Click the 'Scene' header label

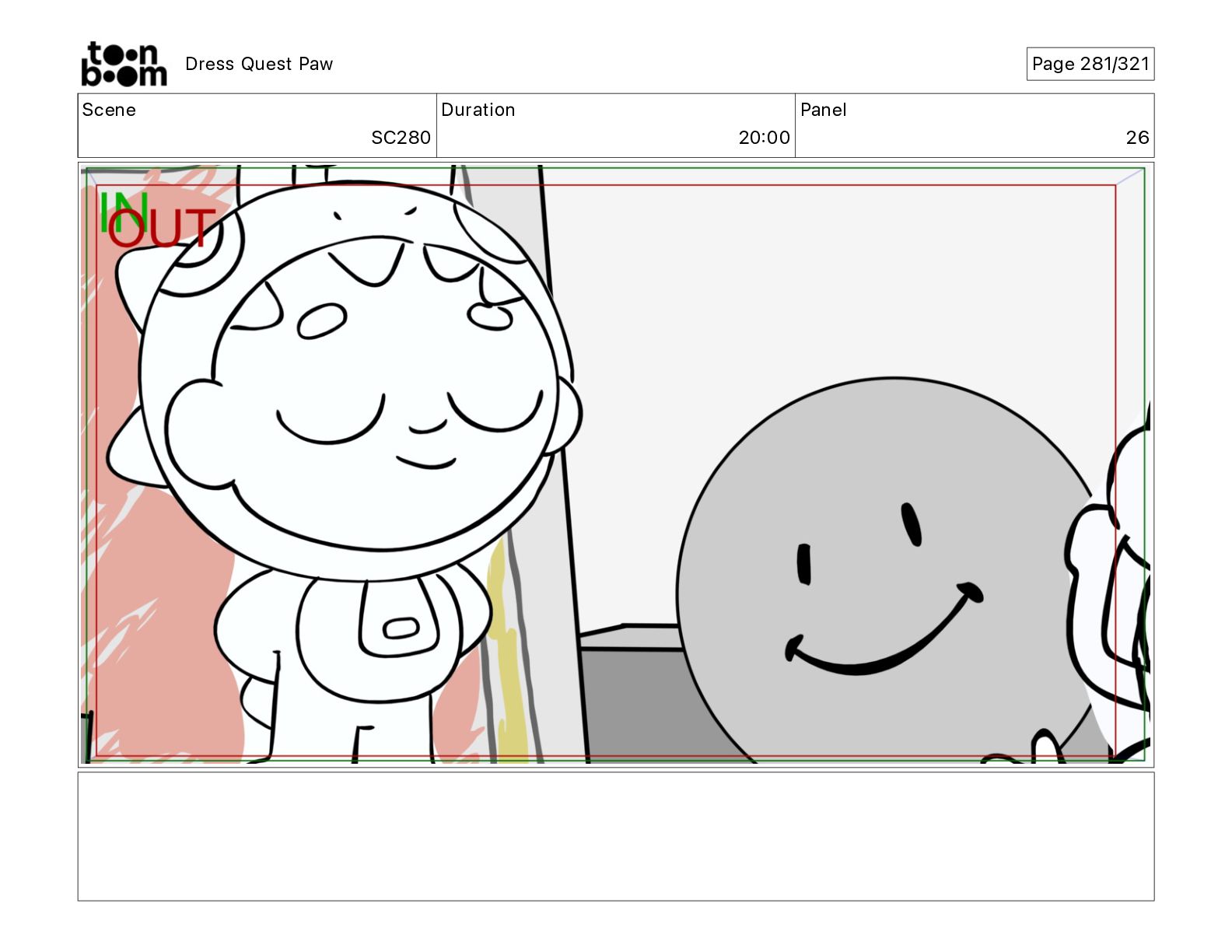(x=109, y=110)
